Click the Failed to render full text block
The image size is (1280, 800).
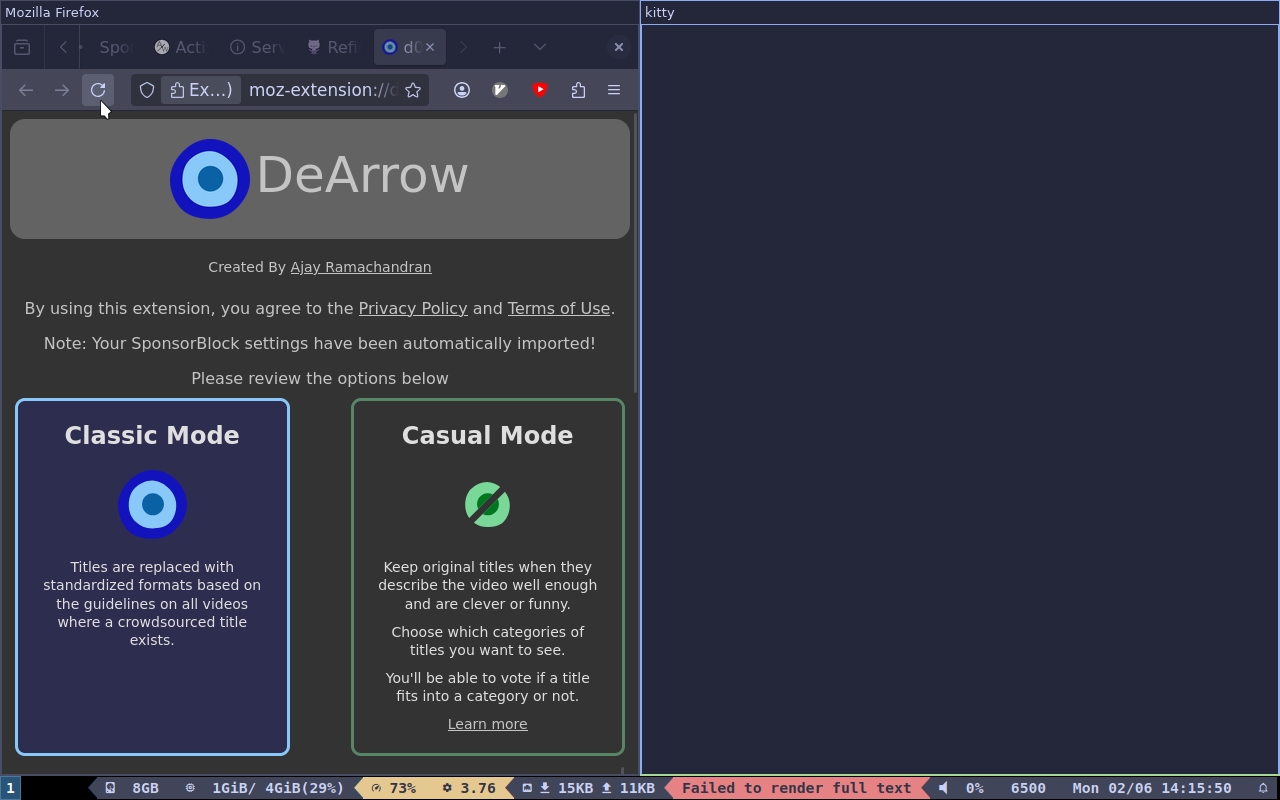coord(797,788)
